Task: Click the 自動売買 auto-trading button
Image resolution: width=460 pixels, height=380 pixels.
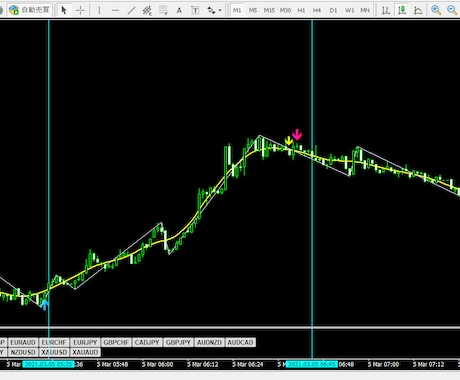Action: pos(29,10)
